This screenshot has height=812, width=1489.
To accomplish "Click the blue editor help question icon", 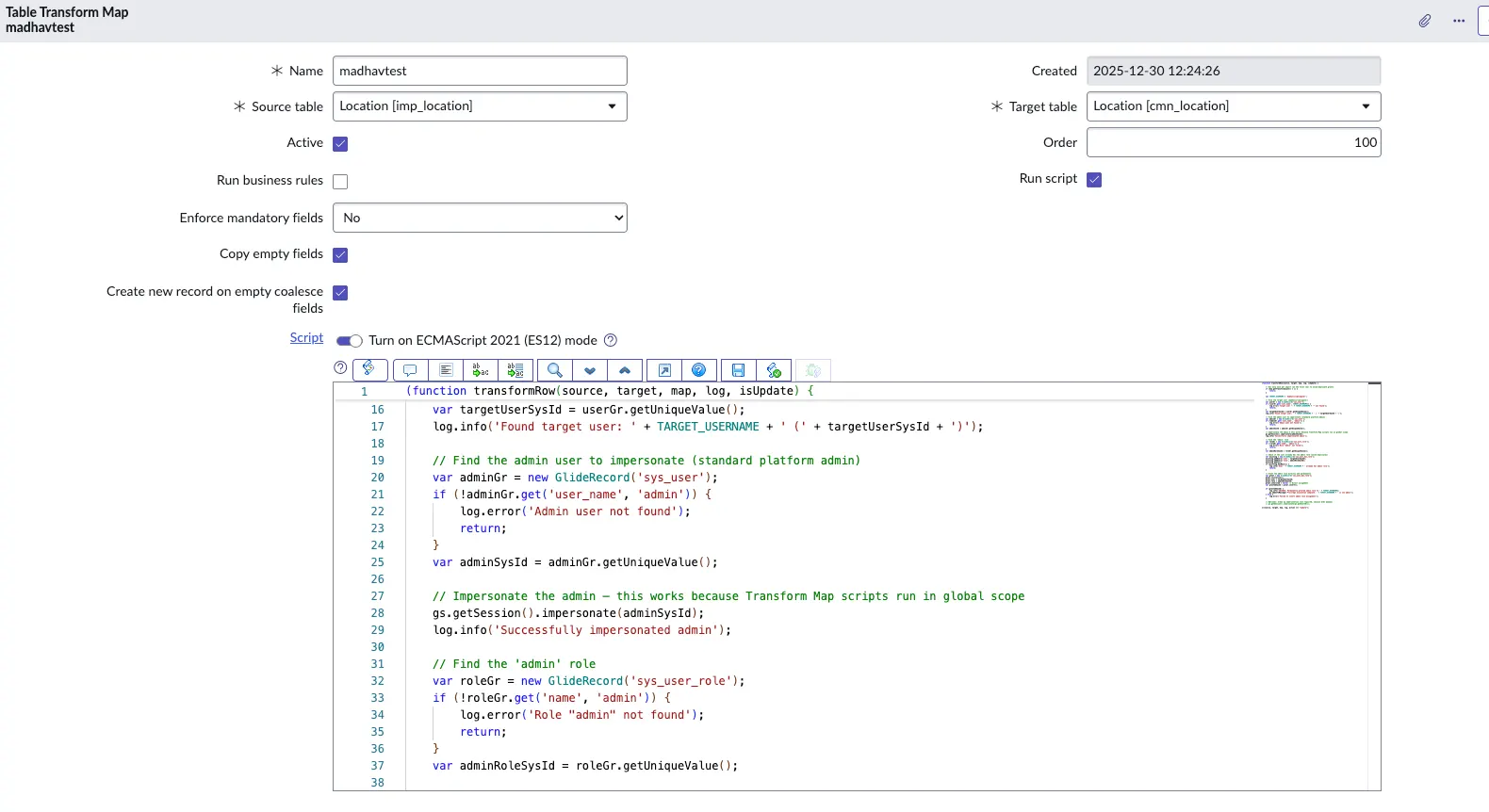I will pos(699,370).
